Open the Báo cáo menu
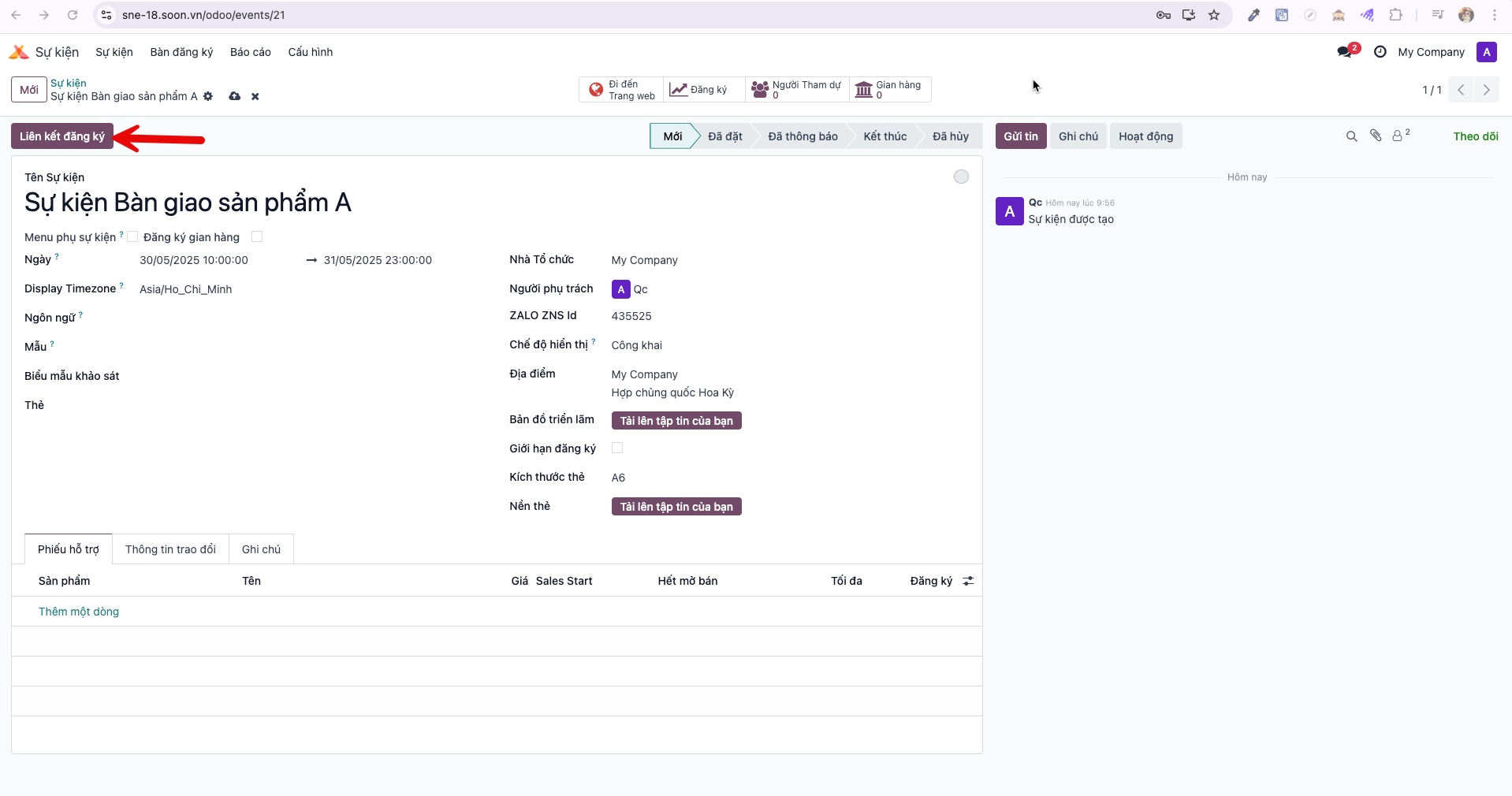This screenshot has height=796, width=1512. click(x=251, y=52)
